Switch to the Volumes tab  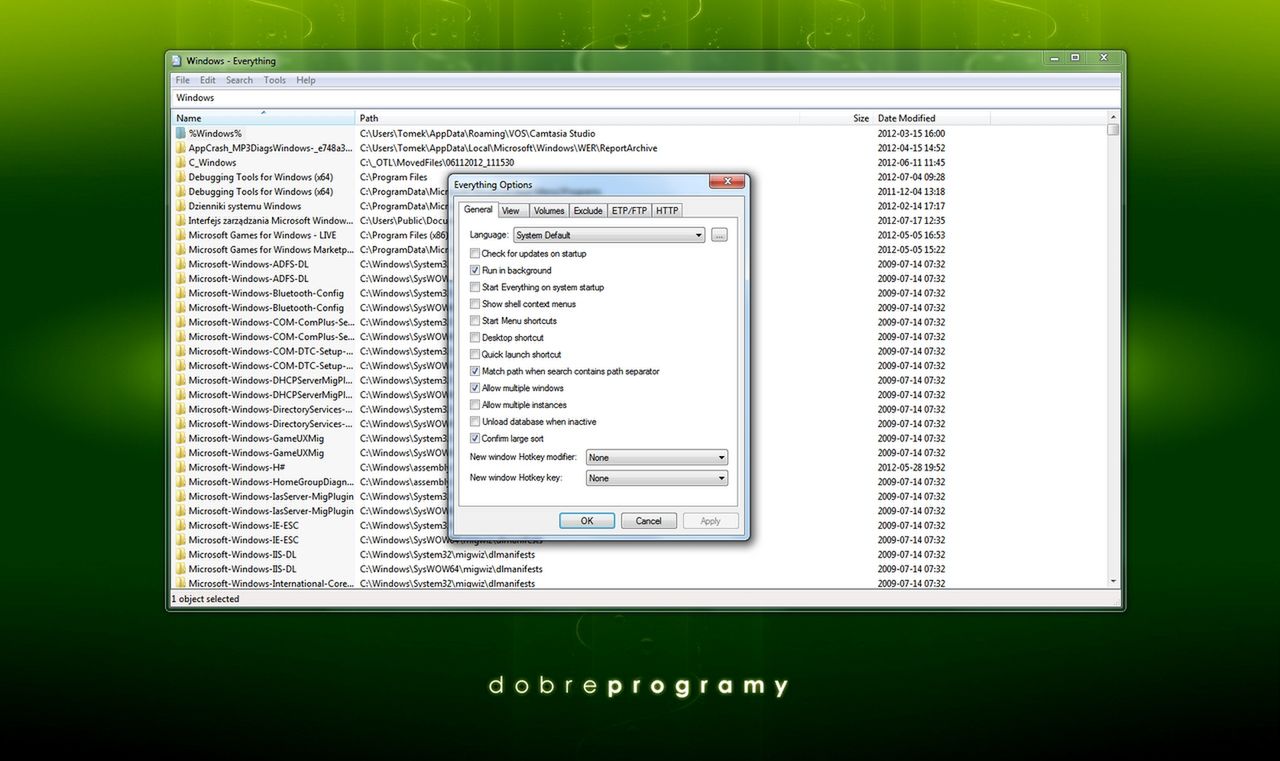click(x=548, y=211)
